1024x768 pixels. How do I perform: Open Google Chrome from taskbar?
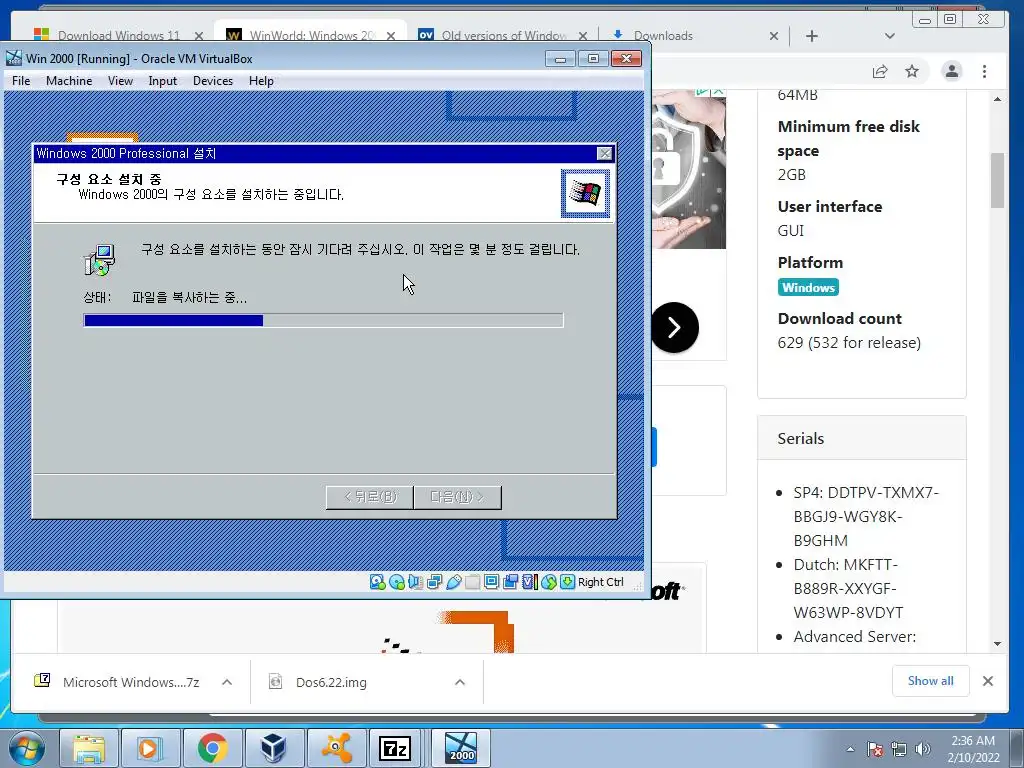click(212, 748)
